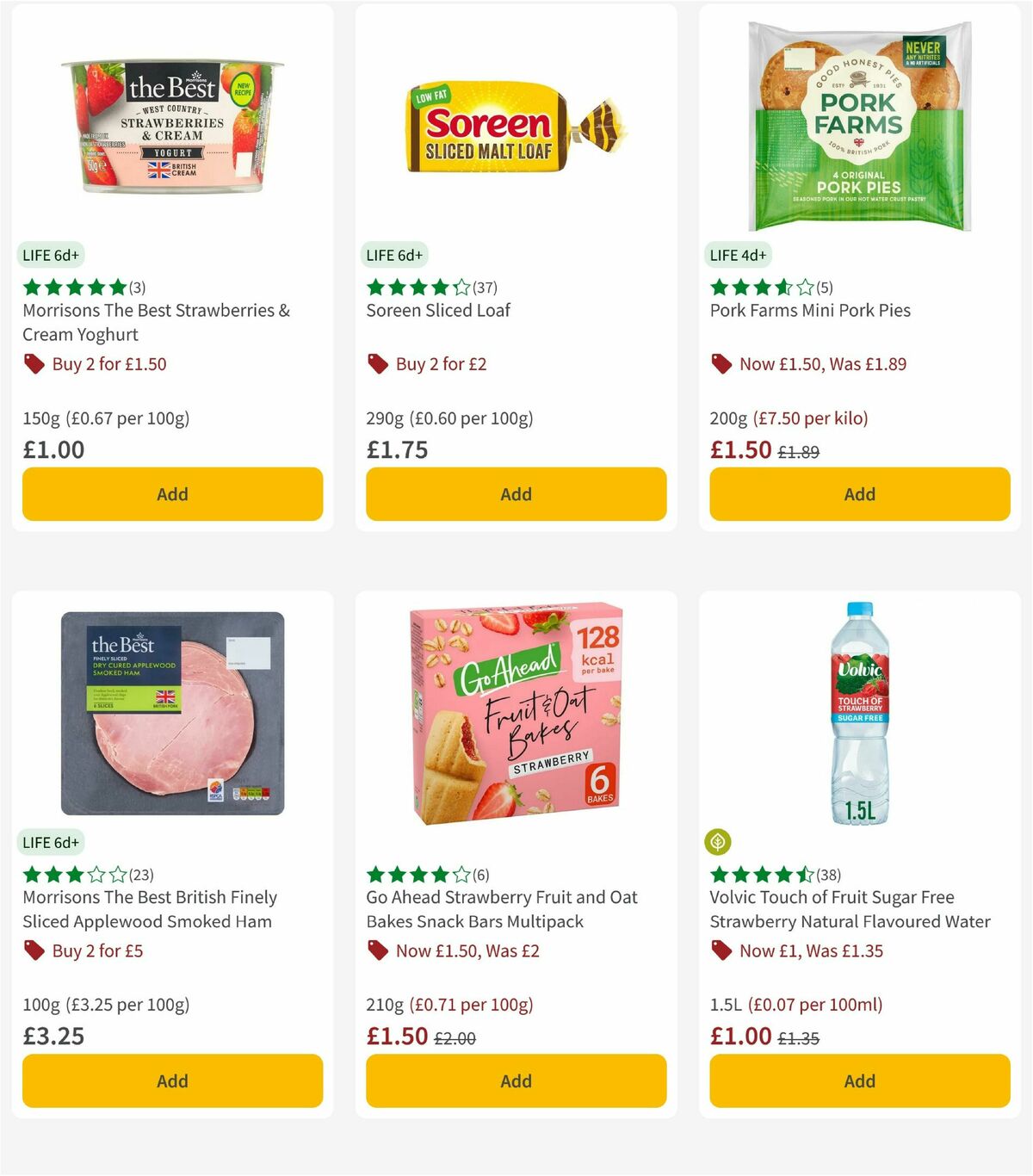Click the "LIFE 4d+" label on the pork pies
1033x1176 pixels.
click(739, 255)
